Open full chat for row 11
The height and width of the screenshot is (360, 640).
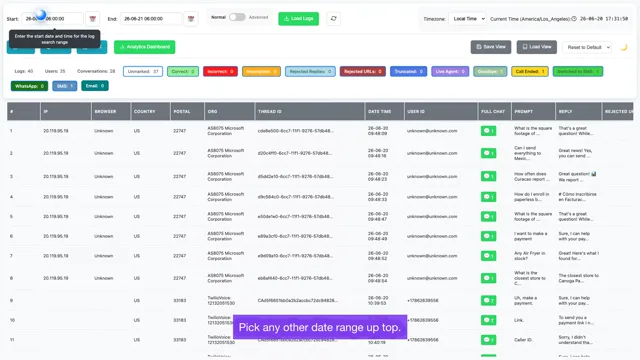click(489, 340)
